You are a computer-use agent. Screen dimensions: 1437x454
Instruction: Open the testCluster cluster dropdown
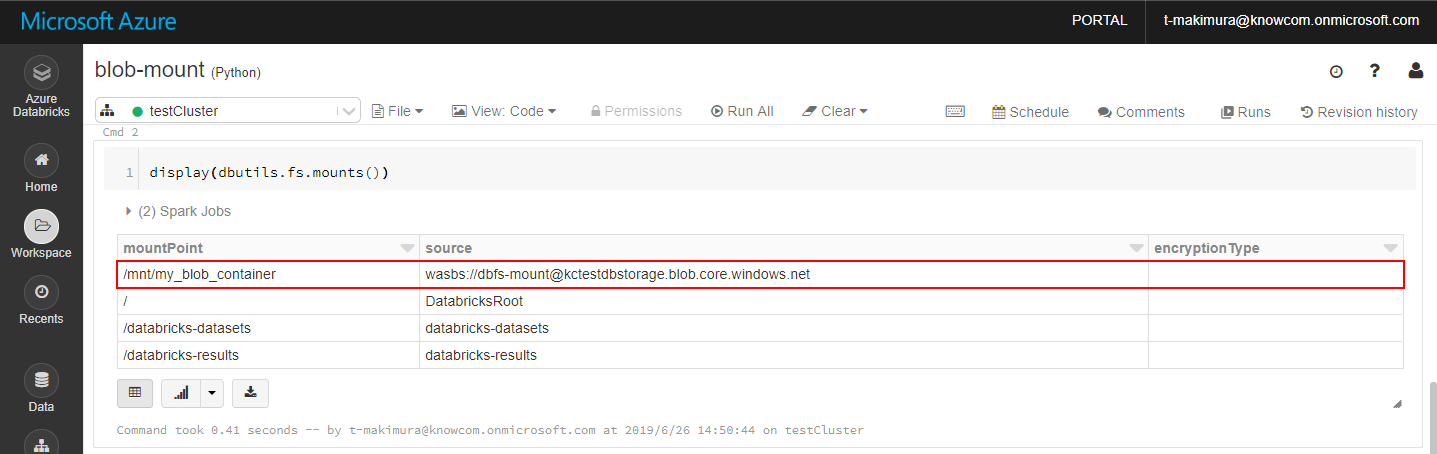click(228, 111)
